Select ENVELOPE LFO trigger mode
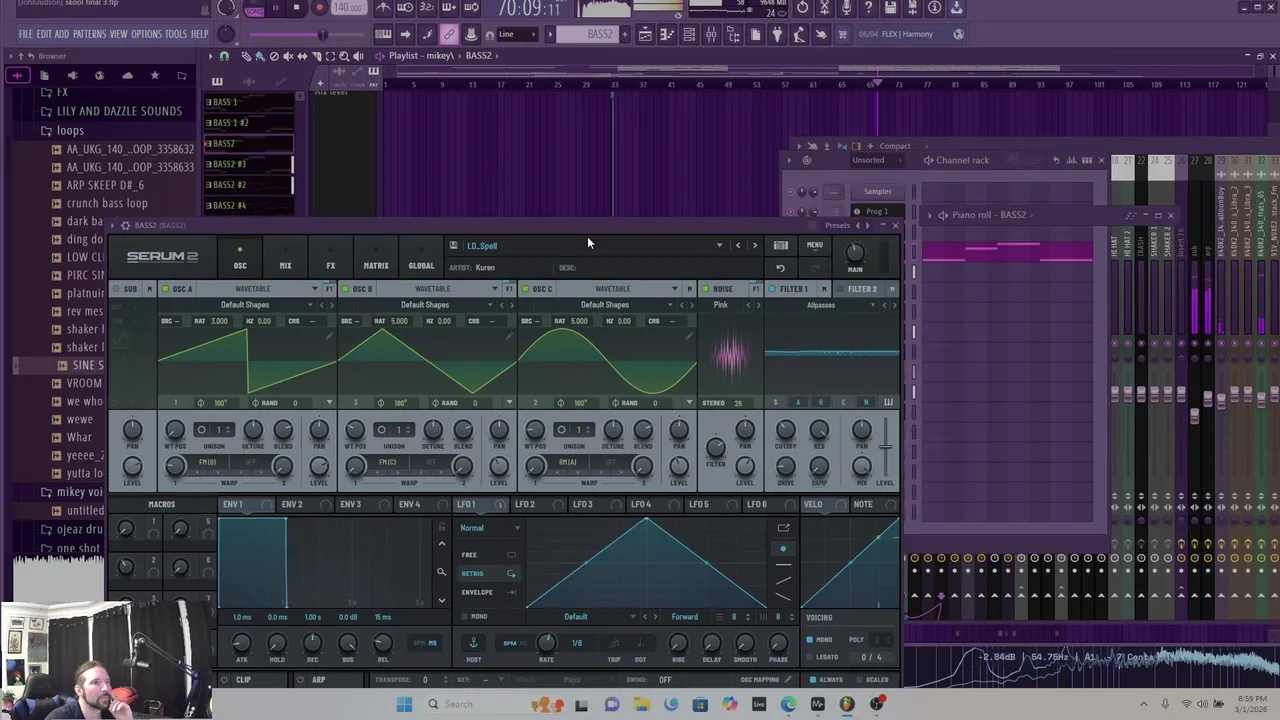This screenshot has height=720, width=1280. pyautogui.click(x=487, y=592)
